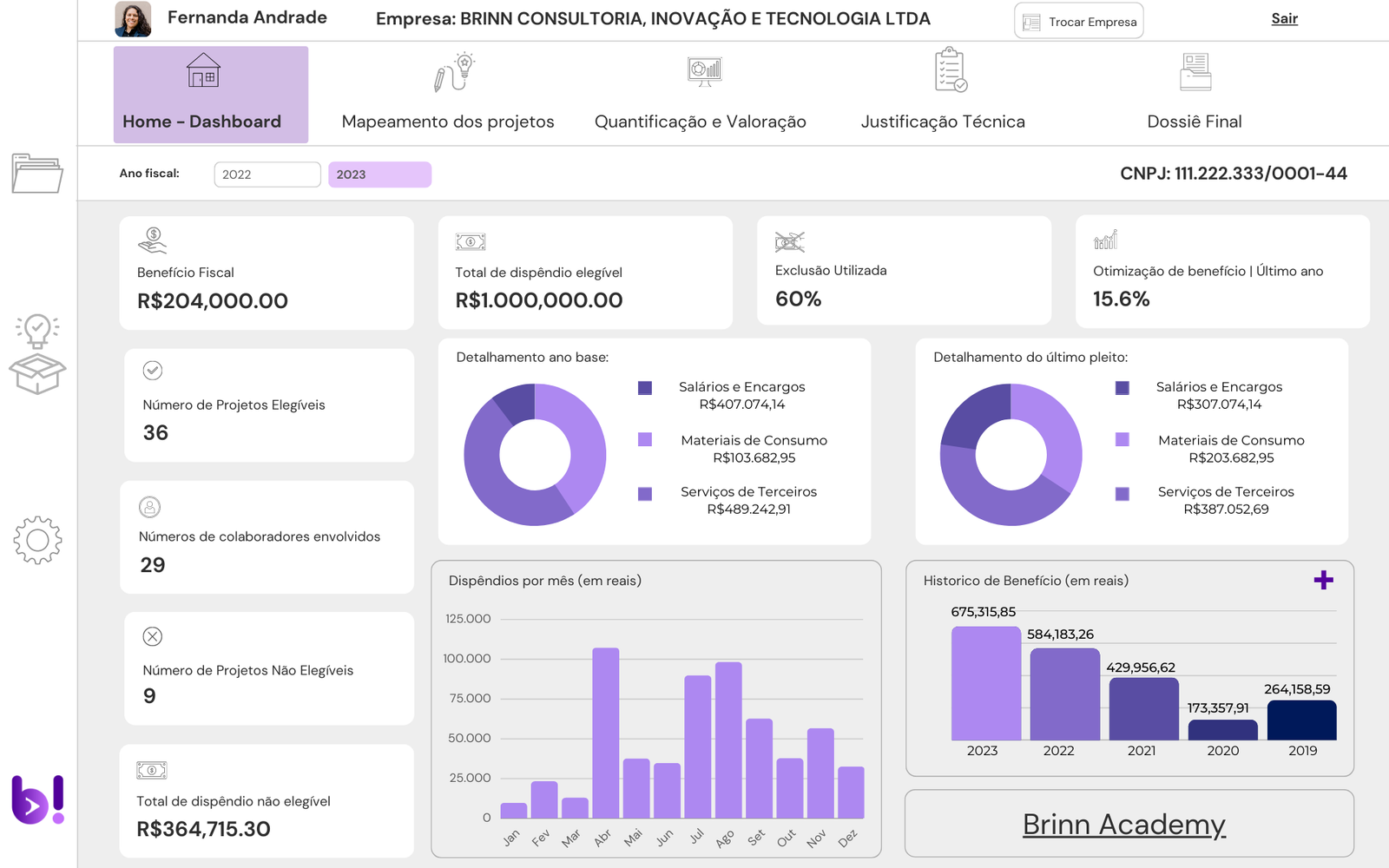The image size is (1389, 868).
Task: Click Otimização de benefício value 15.6%
Action: pos(1122,299)
